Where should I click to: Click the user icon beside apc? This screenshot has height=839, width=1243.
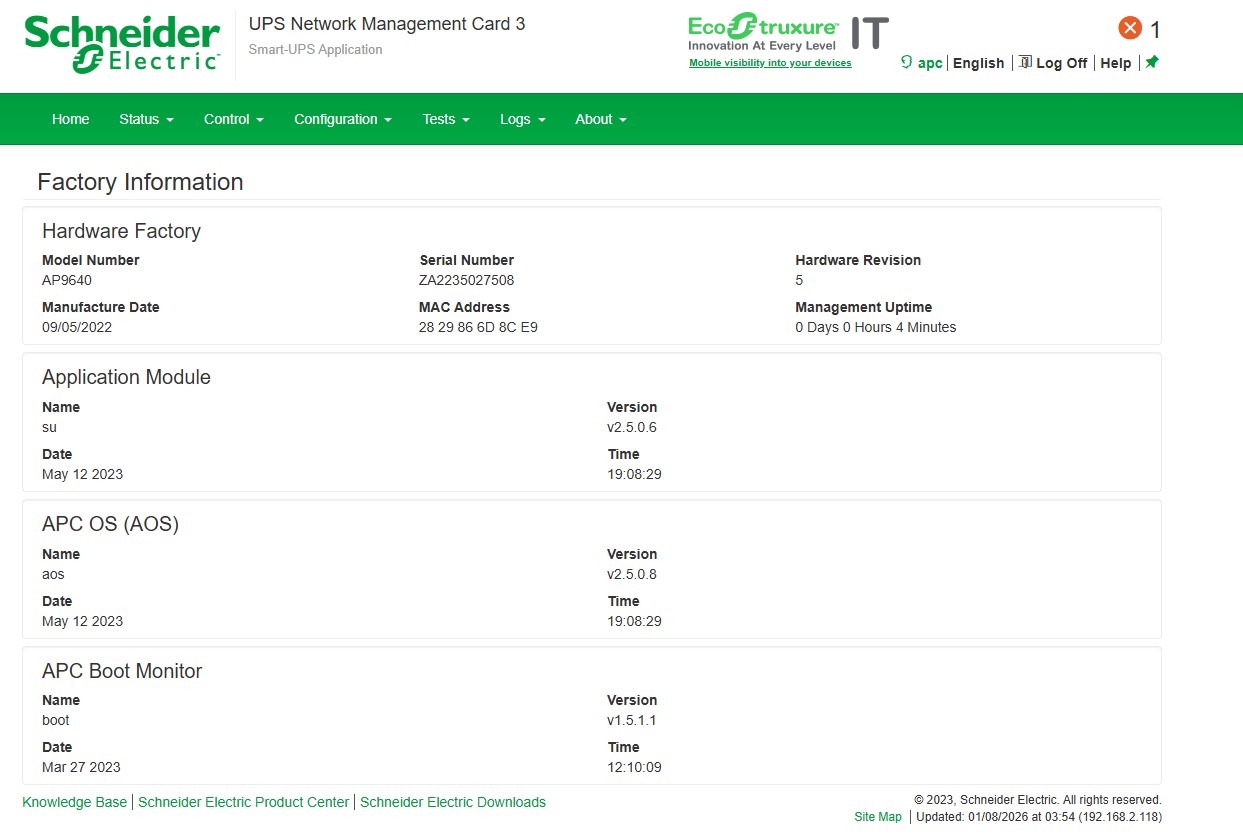[906, 62]
